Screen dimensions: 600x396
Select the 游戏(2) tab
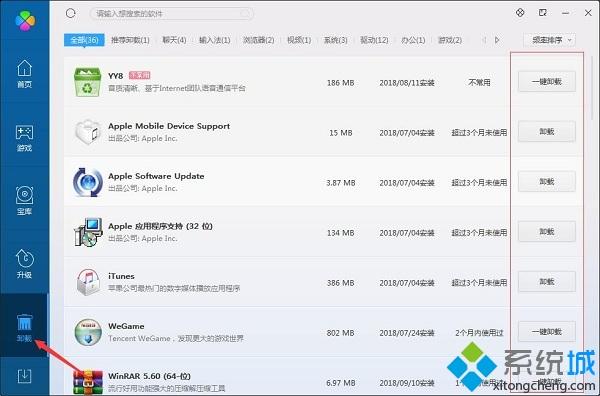(450, 40)
